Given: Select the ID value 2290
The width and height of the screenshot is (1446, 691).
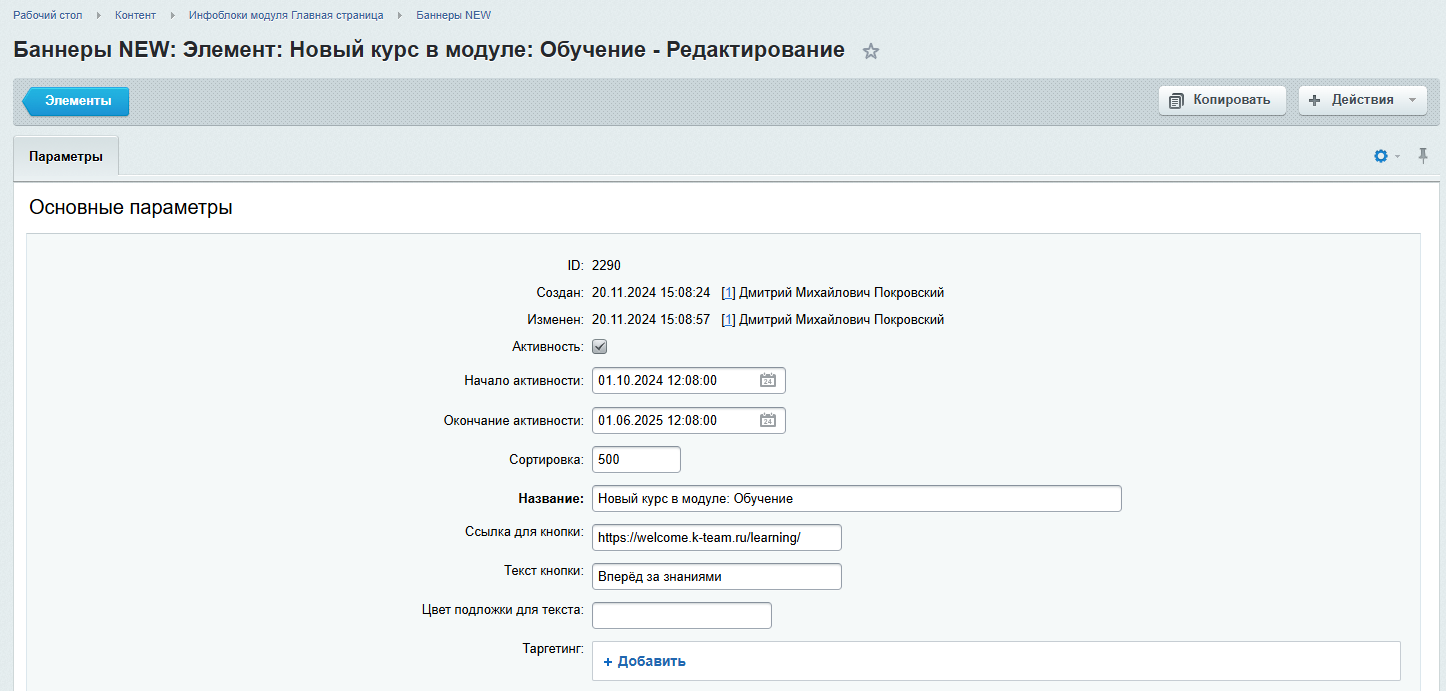Looking at the screenshot, I should pyautogui.click(x=607, y=266).
